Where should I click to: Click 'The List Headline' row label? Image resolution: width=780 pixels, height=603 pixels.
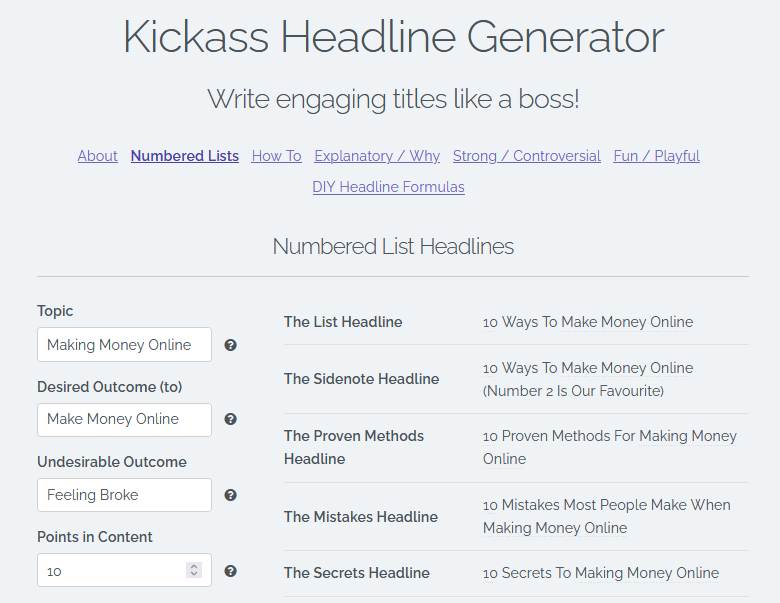(x=343, y=322)
